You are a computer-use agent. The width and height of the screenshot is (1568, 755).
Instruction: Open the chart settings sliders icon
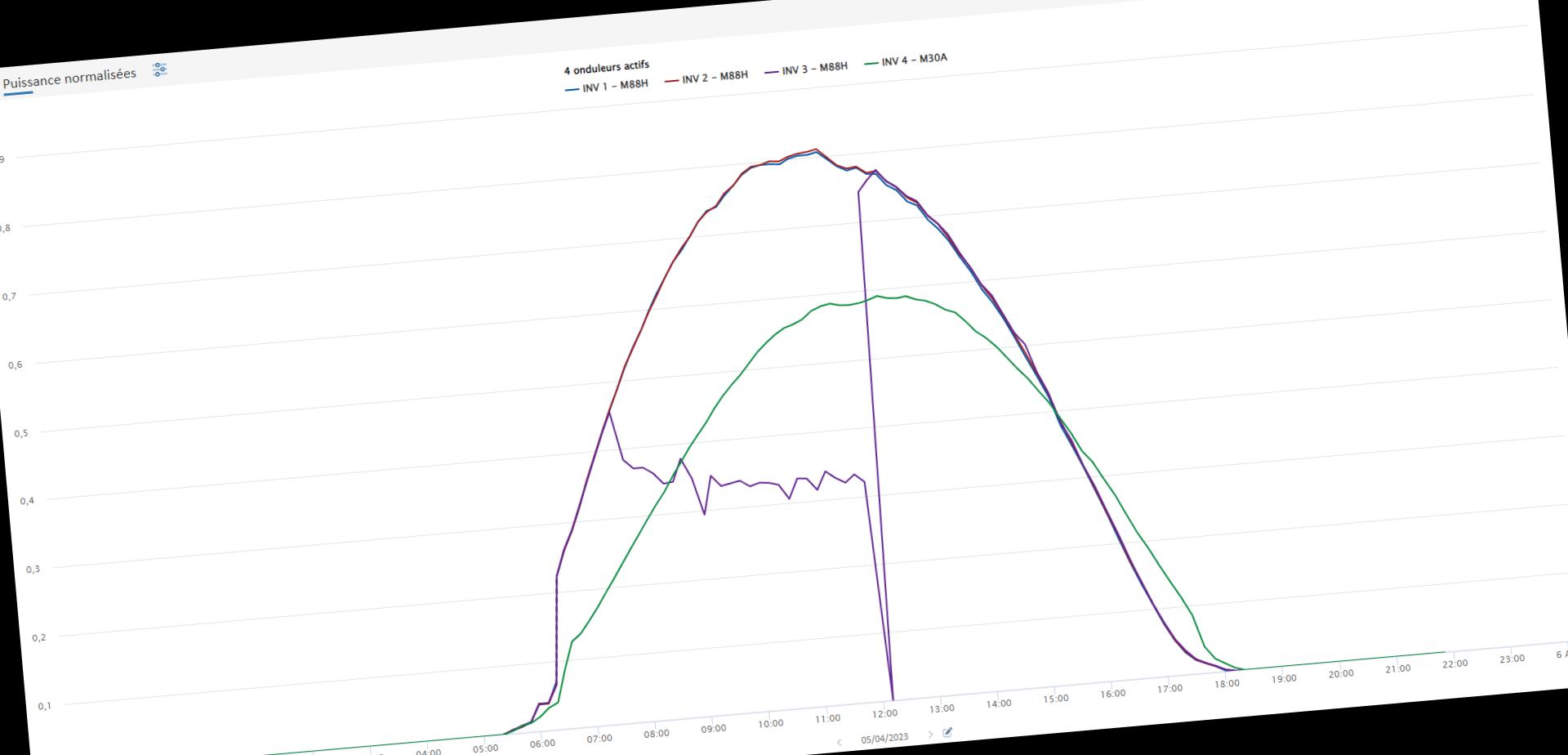click(160, 70)
